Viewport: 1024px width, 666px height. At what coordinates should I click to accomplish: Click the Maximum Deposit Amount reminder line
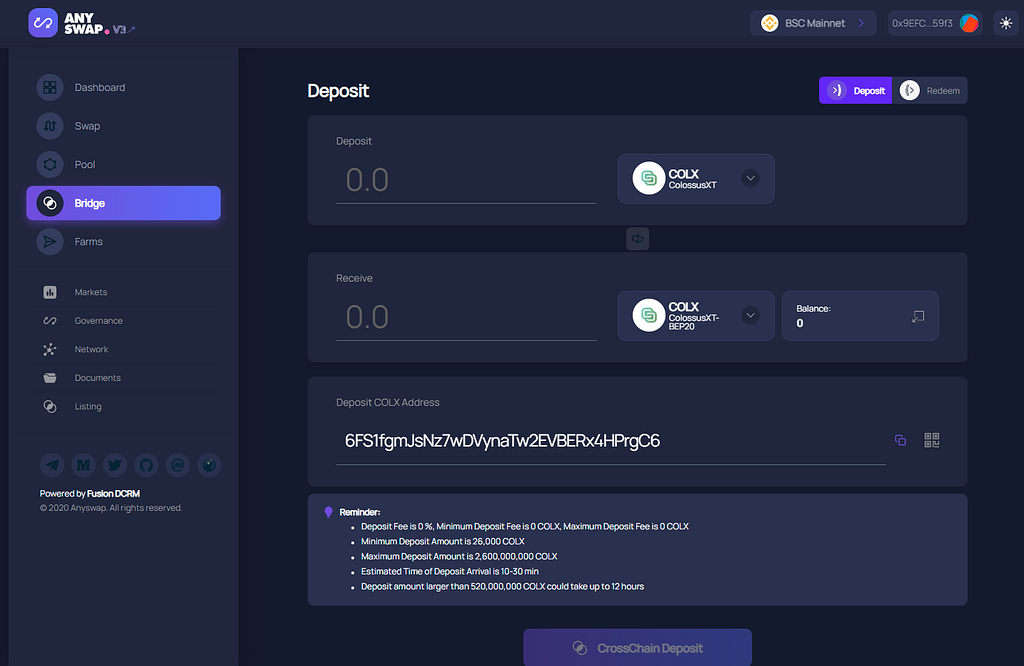(459, 556)
